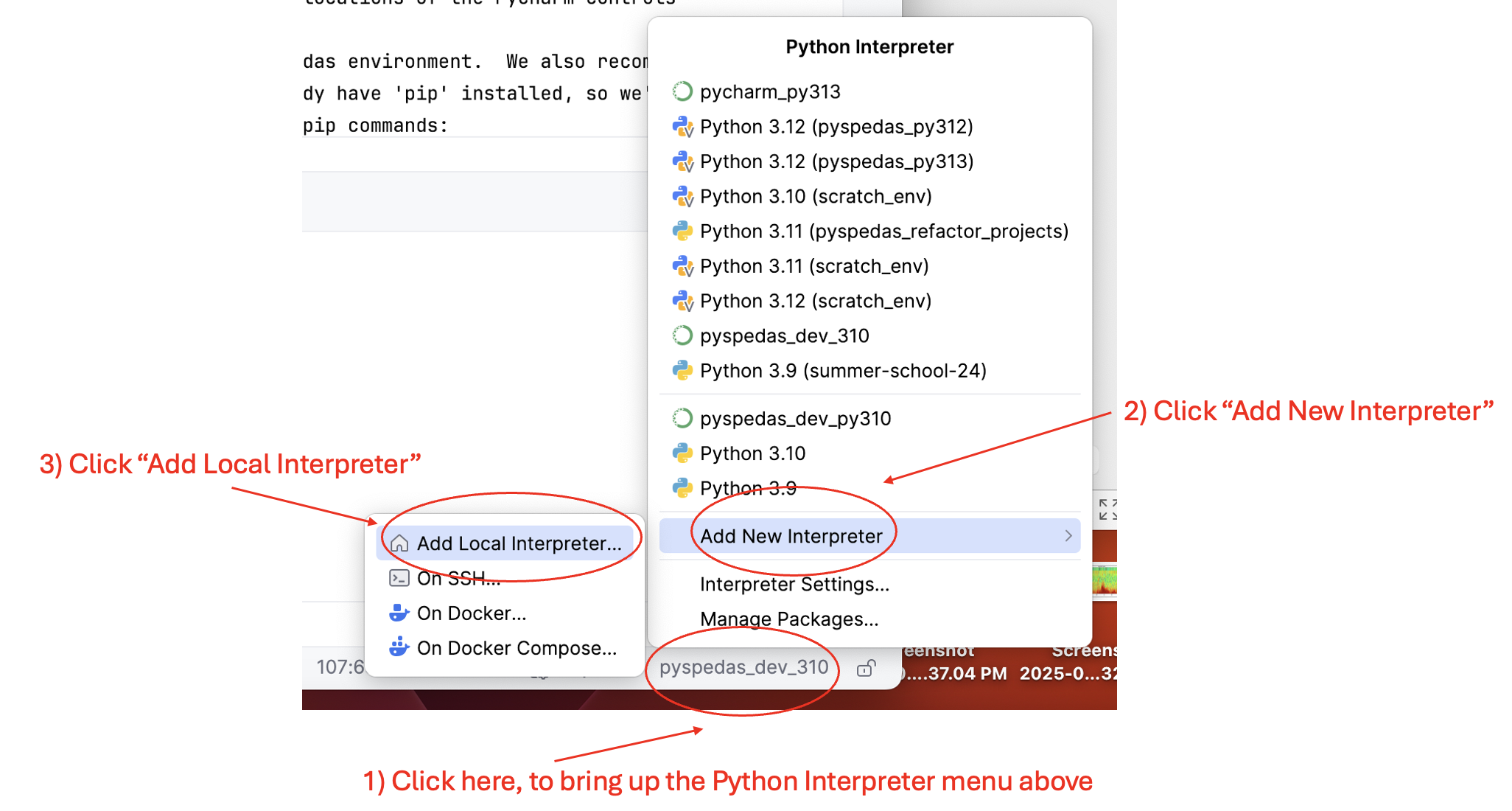This screenshot has width=1512, height=811.
Task: Select the pycharm_py313 interpreter
Action: click(x=869, y=91)
